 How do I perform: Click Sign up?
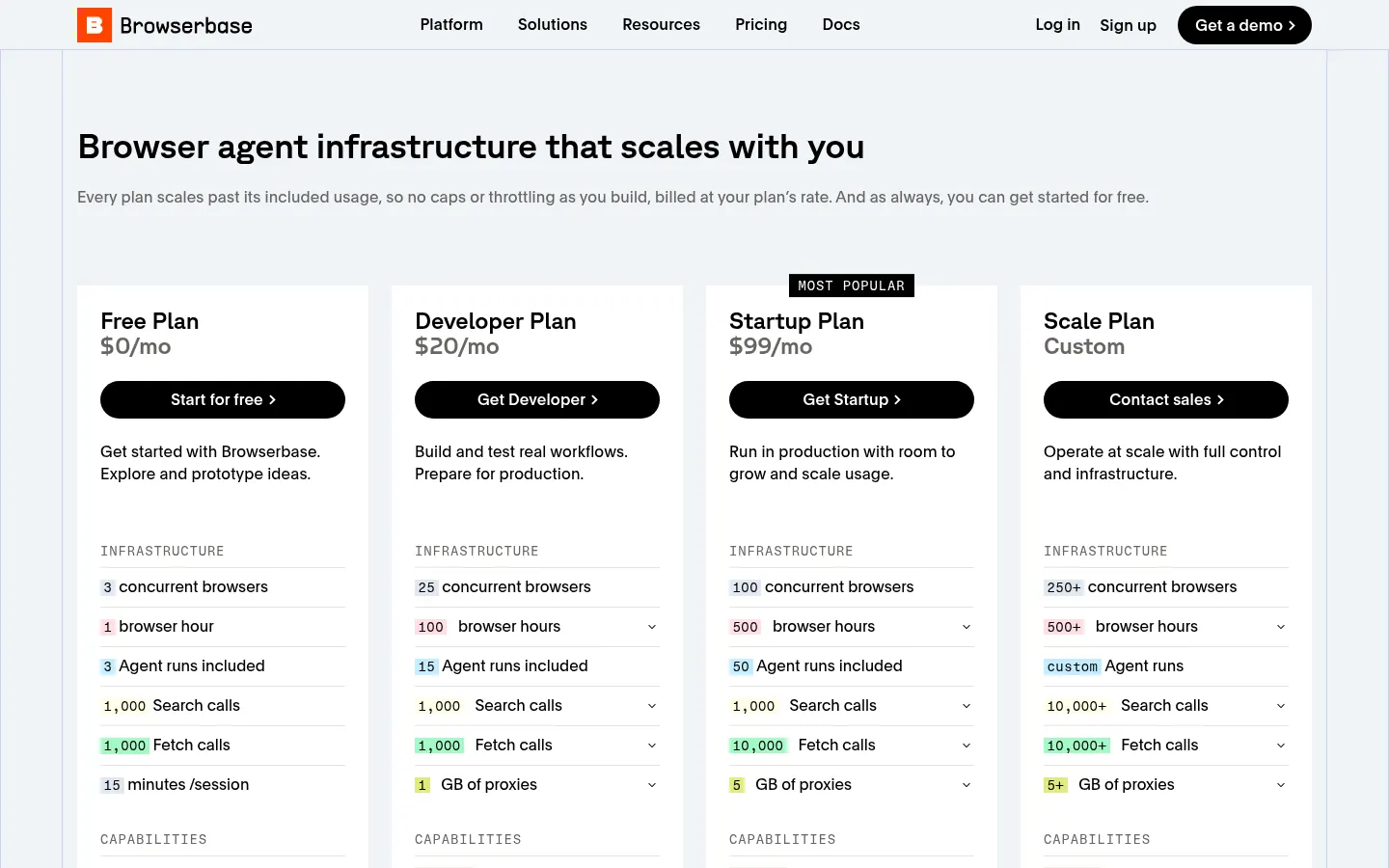[1128, 25]
